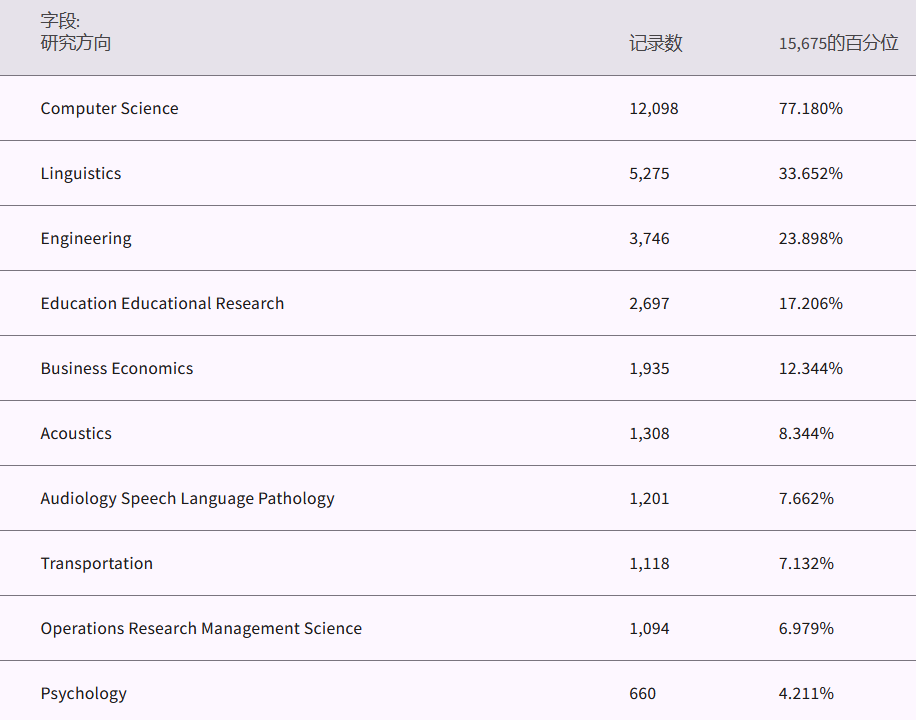The width and height of the screenshot is (916, 720).
Task: Select the 17.206% percentage cell
Action: (811, 303)
